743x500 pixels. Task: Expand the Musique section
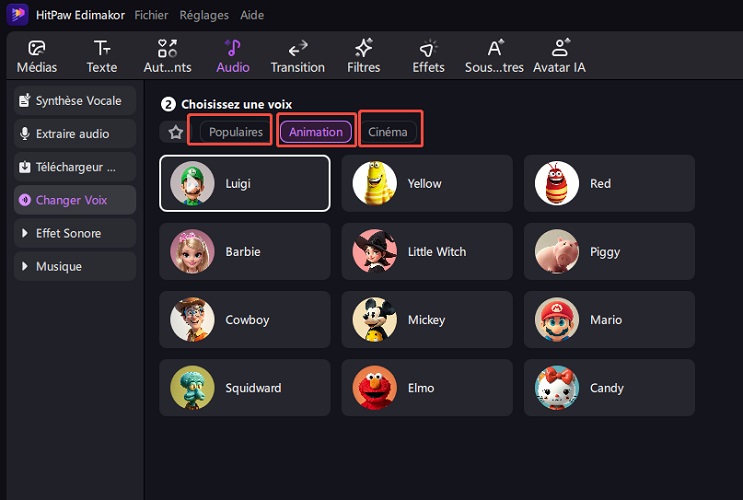pos(75,267)
